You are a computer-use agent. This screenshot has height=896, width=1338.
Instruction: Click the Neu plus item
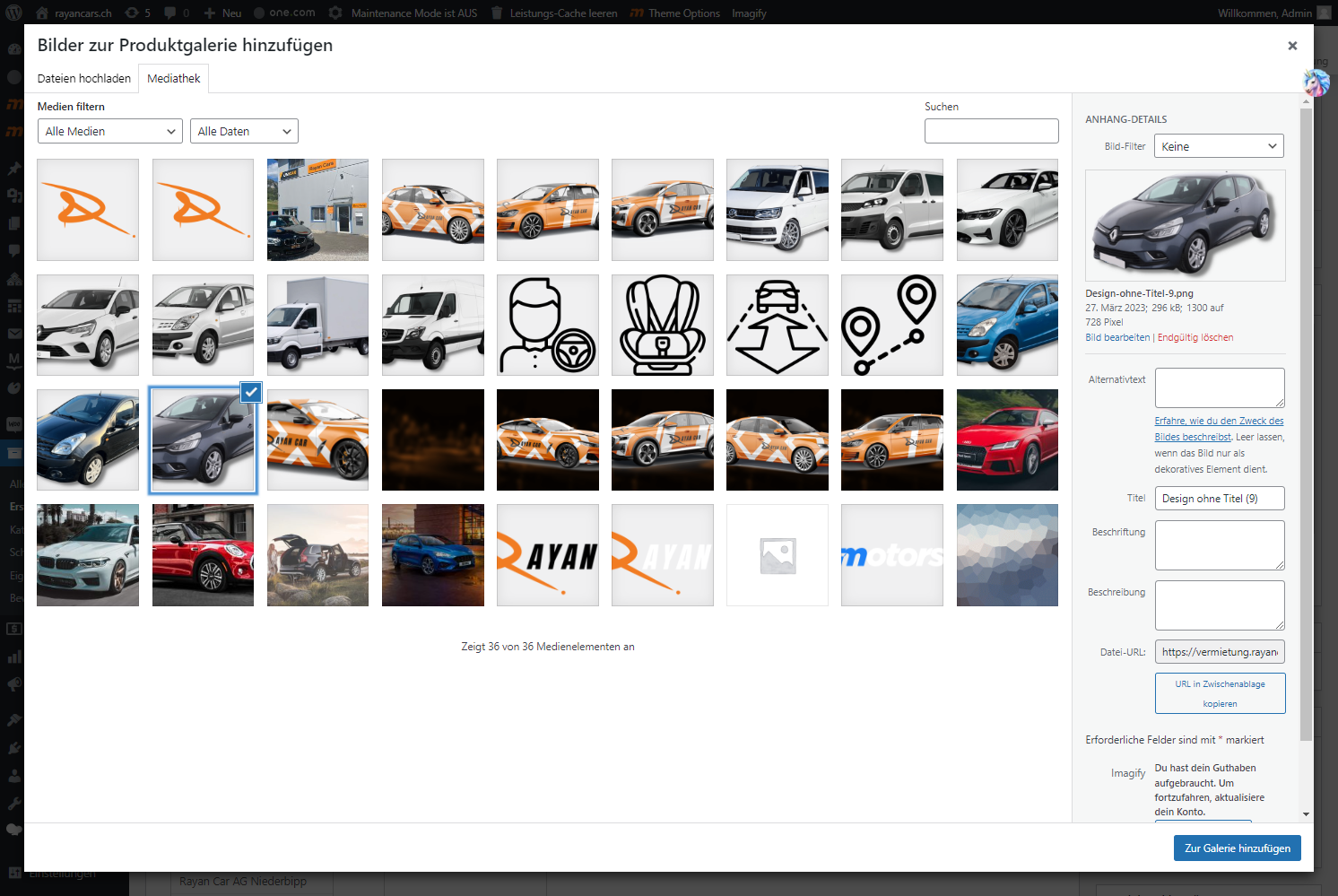[x=222, y=13]
